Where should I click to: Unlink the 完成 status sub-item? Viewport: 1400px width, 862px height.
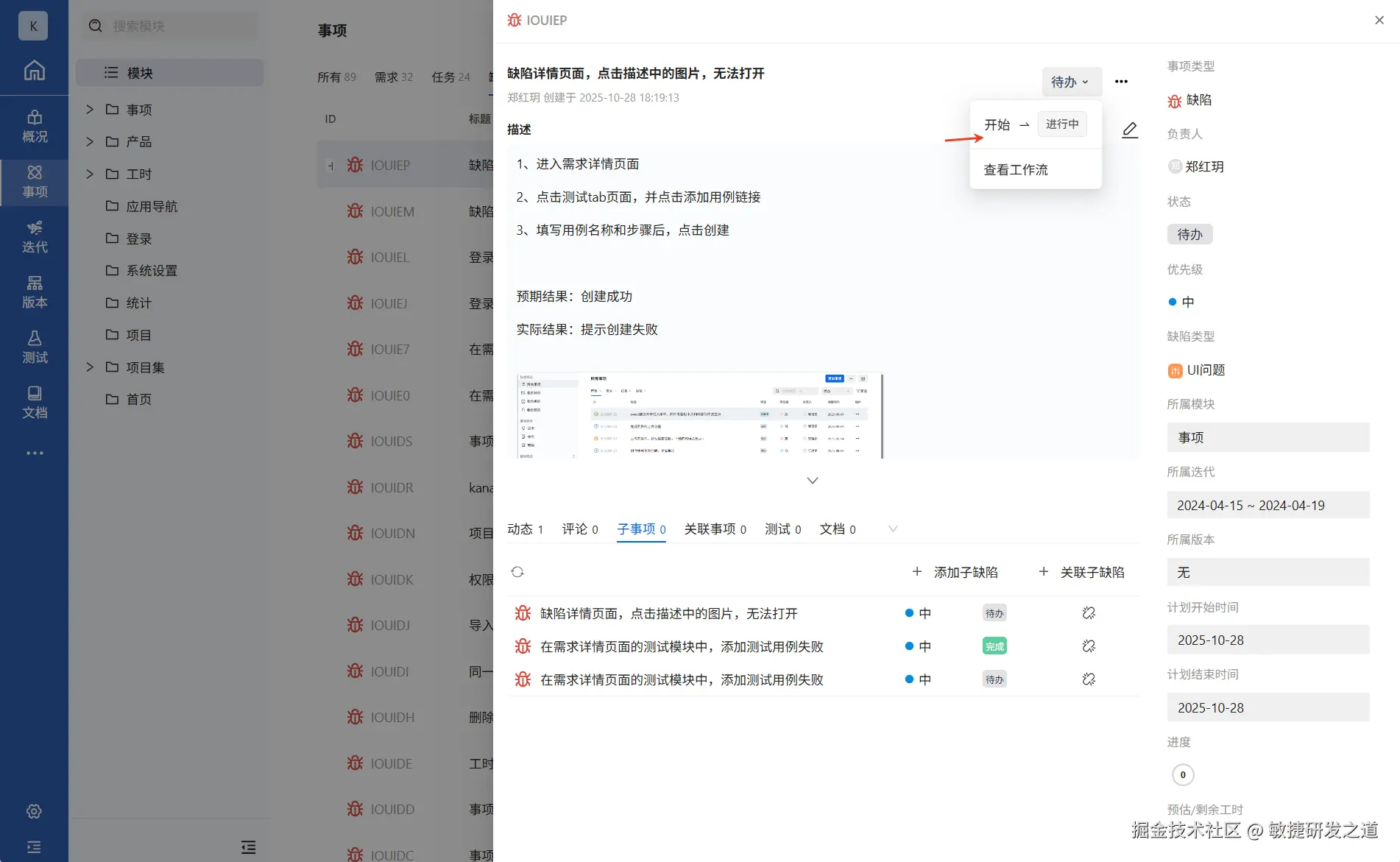pos(1089,646)
